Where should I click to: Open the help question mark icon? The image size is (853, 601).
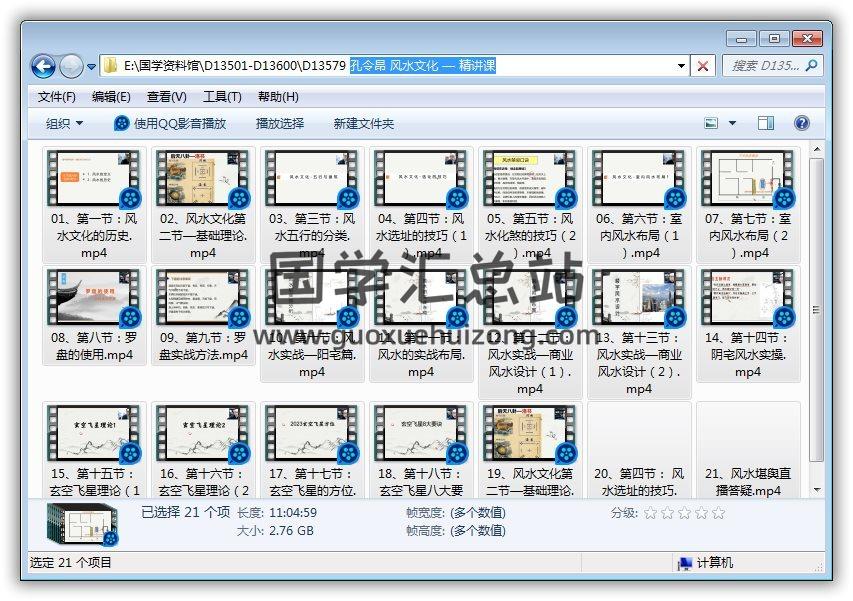801,123
